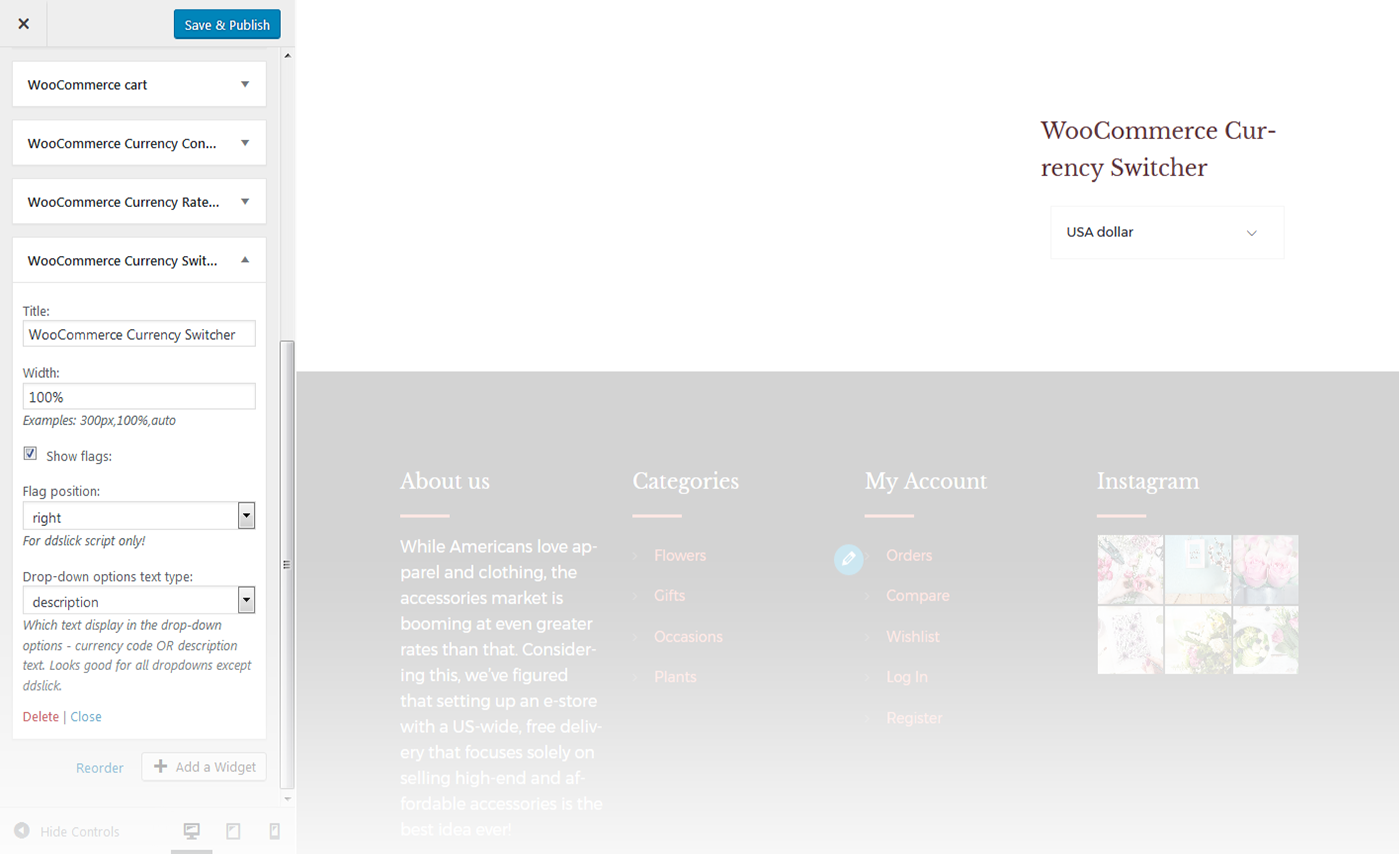The width and height of the screenshot is (1399, 854).
Task: Open Compare account link
Action: [x=918, y=595]
